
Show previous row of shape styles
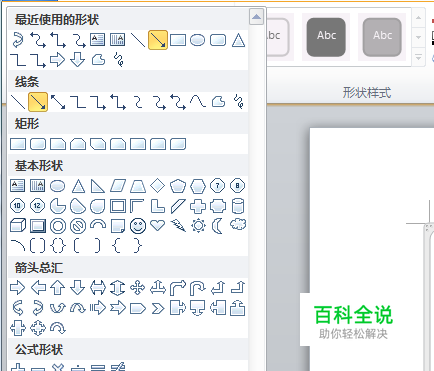point(418,18)
